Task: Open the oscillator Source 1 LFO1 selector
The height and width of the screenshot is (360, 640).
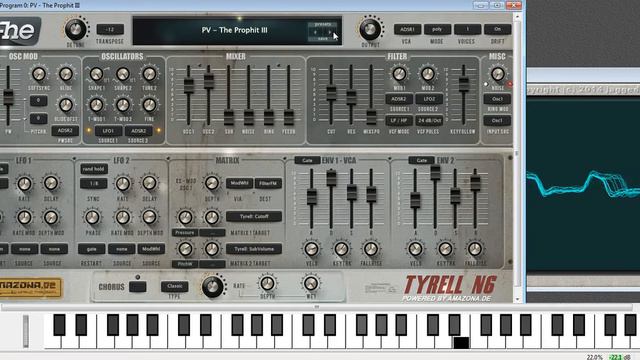Action: [x=109, y=131]
